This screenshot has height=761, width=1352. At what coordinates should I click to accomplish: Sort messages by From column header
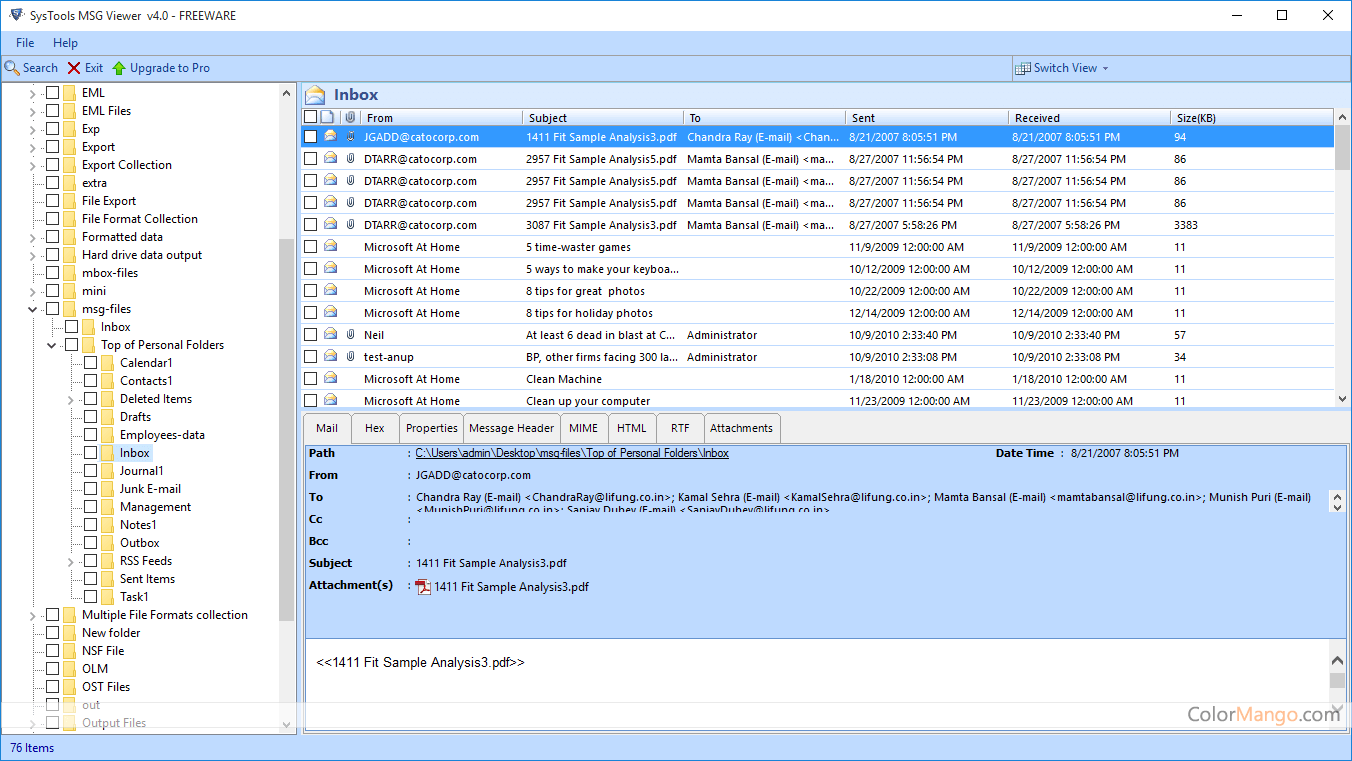click(x=441, y=118)
